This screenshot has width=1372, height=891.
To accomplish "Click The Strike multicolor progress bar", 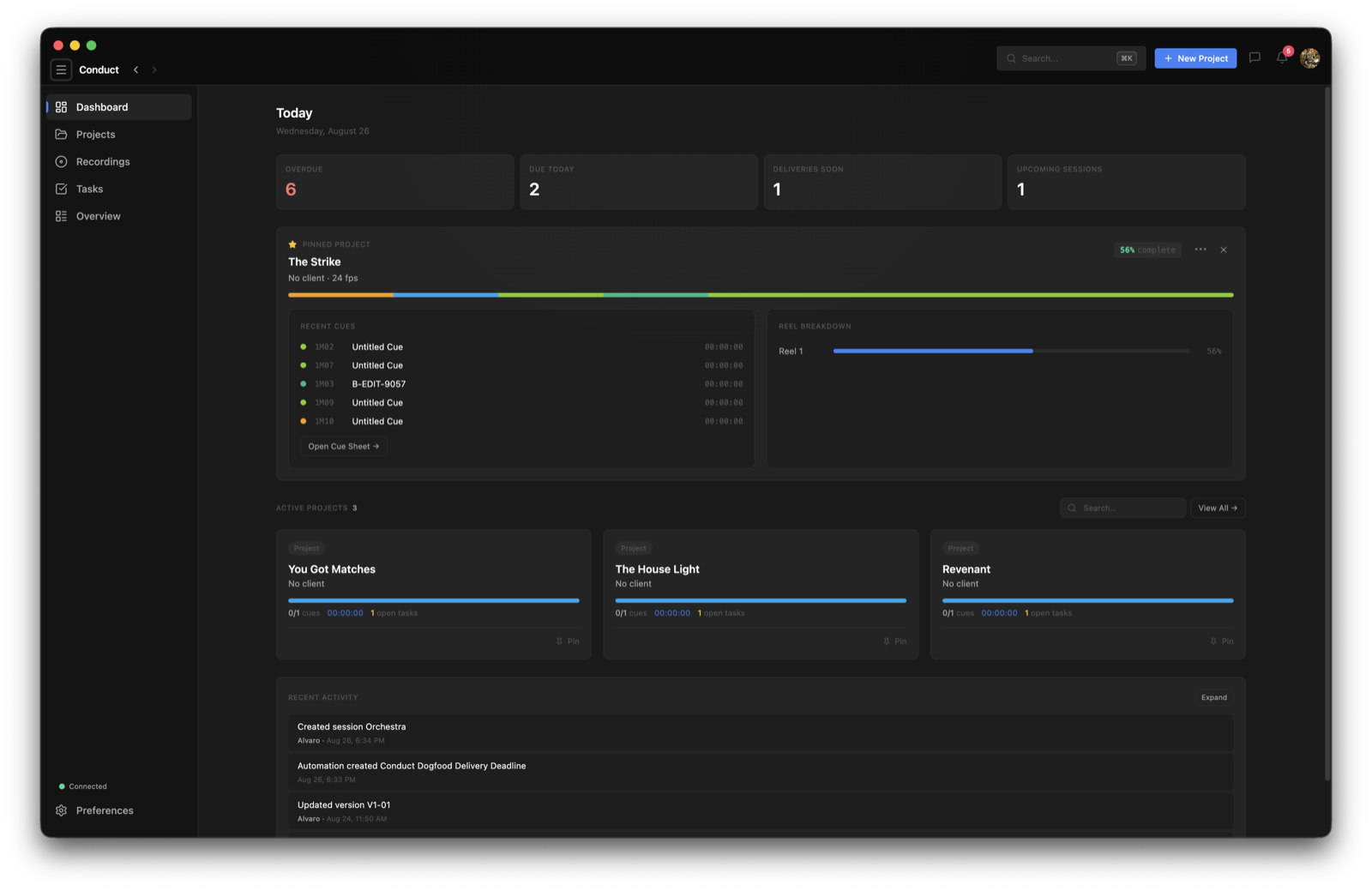I will (x=761, y=295).
